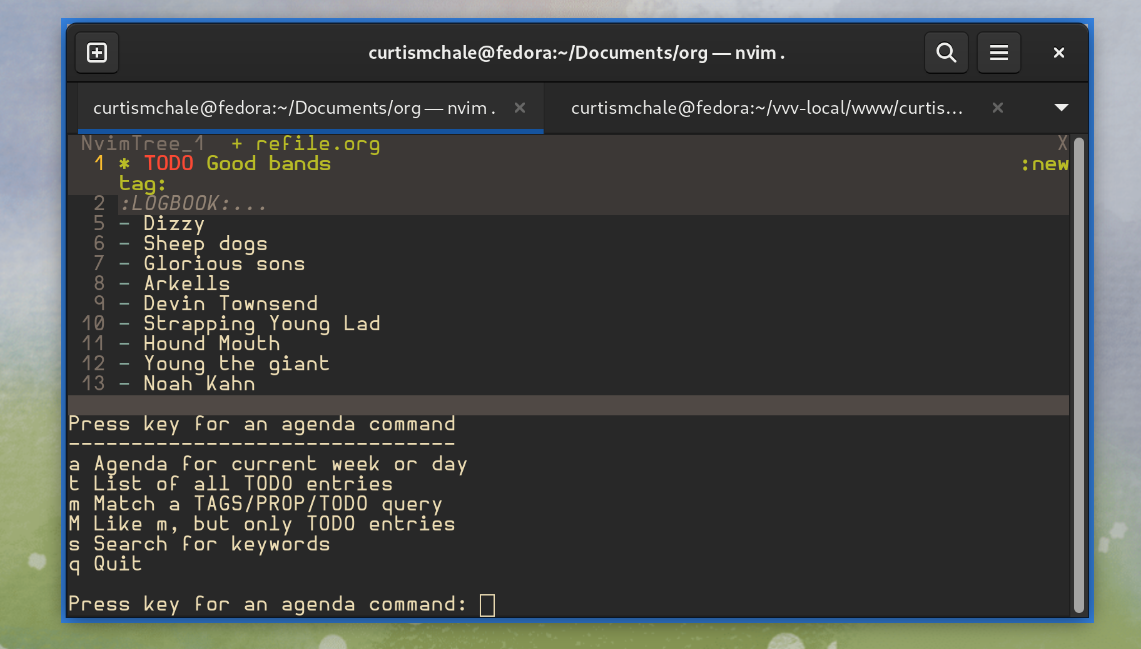Viewport: 1141px width, 649px height.
Task: Click the agenda command input cursor
Action: 487,604
